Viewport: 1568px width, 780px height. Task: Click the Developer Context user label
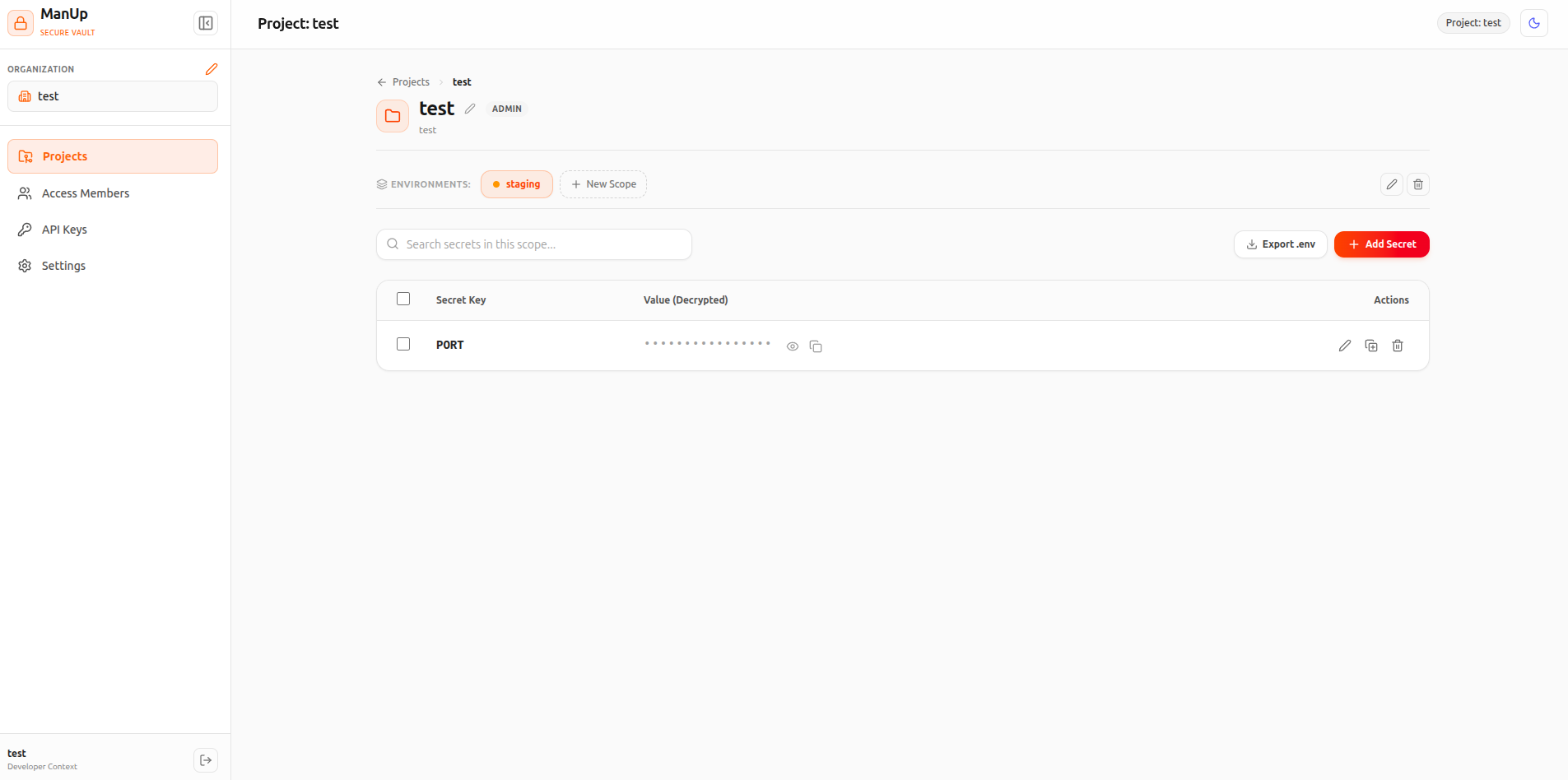click(42, 767)
